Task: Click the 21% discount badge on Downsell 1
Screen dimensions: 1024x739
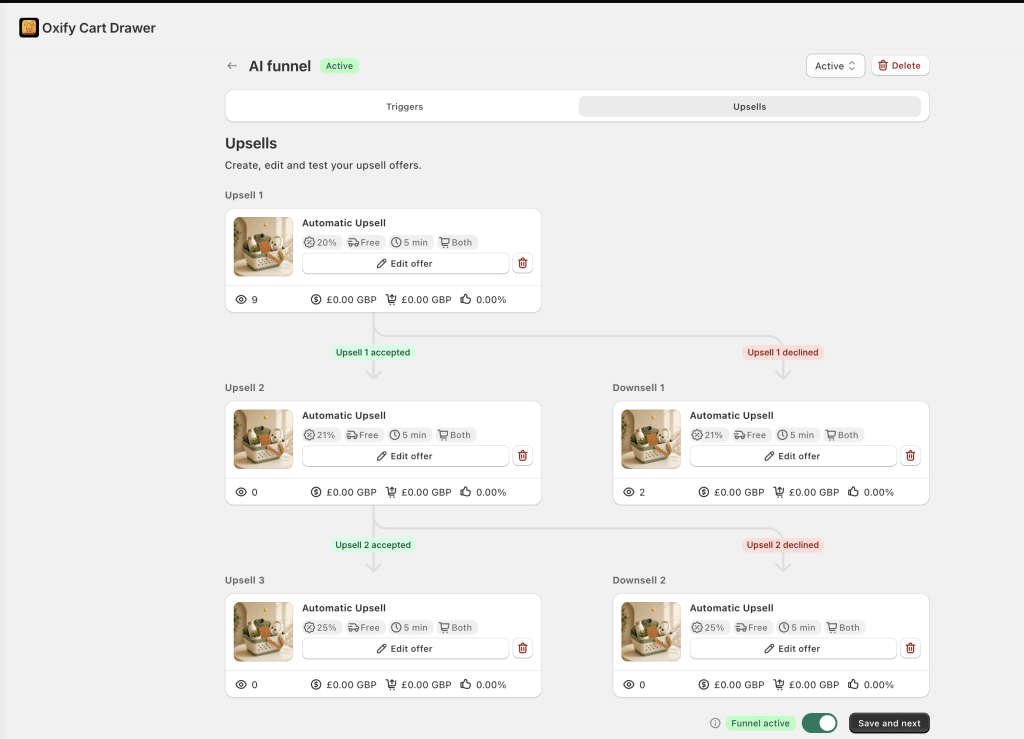Action: (709, 435)
